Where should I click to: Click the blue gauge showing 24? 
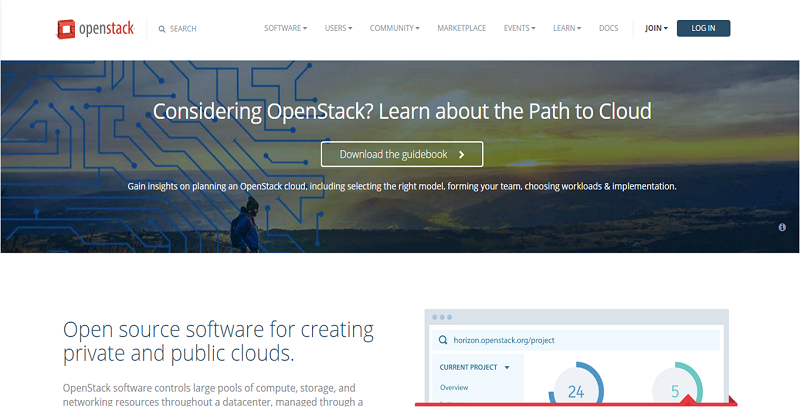pyautogui.click(x=576, y=384)
